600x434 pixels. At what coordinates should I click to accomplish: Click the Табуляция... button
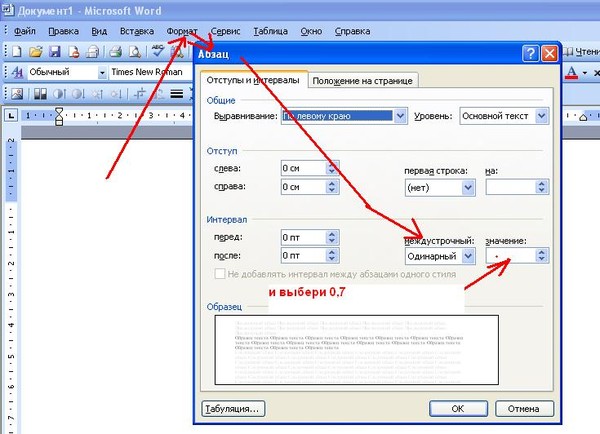tap(233, 408)
